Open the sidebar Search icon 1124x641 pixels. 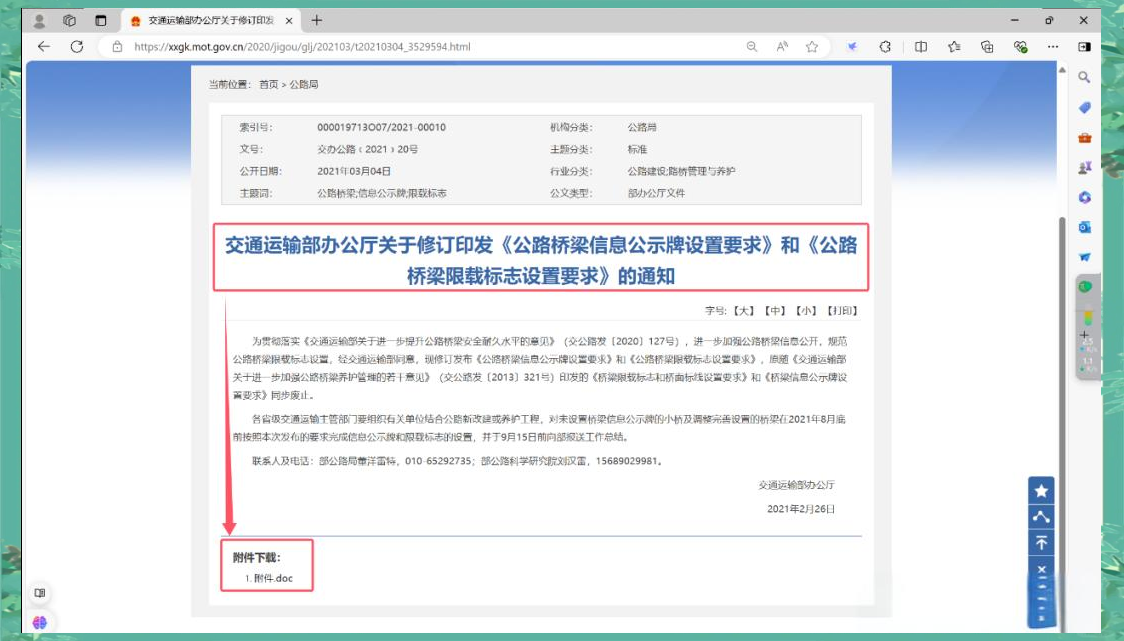[x=1085, y=77]
